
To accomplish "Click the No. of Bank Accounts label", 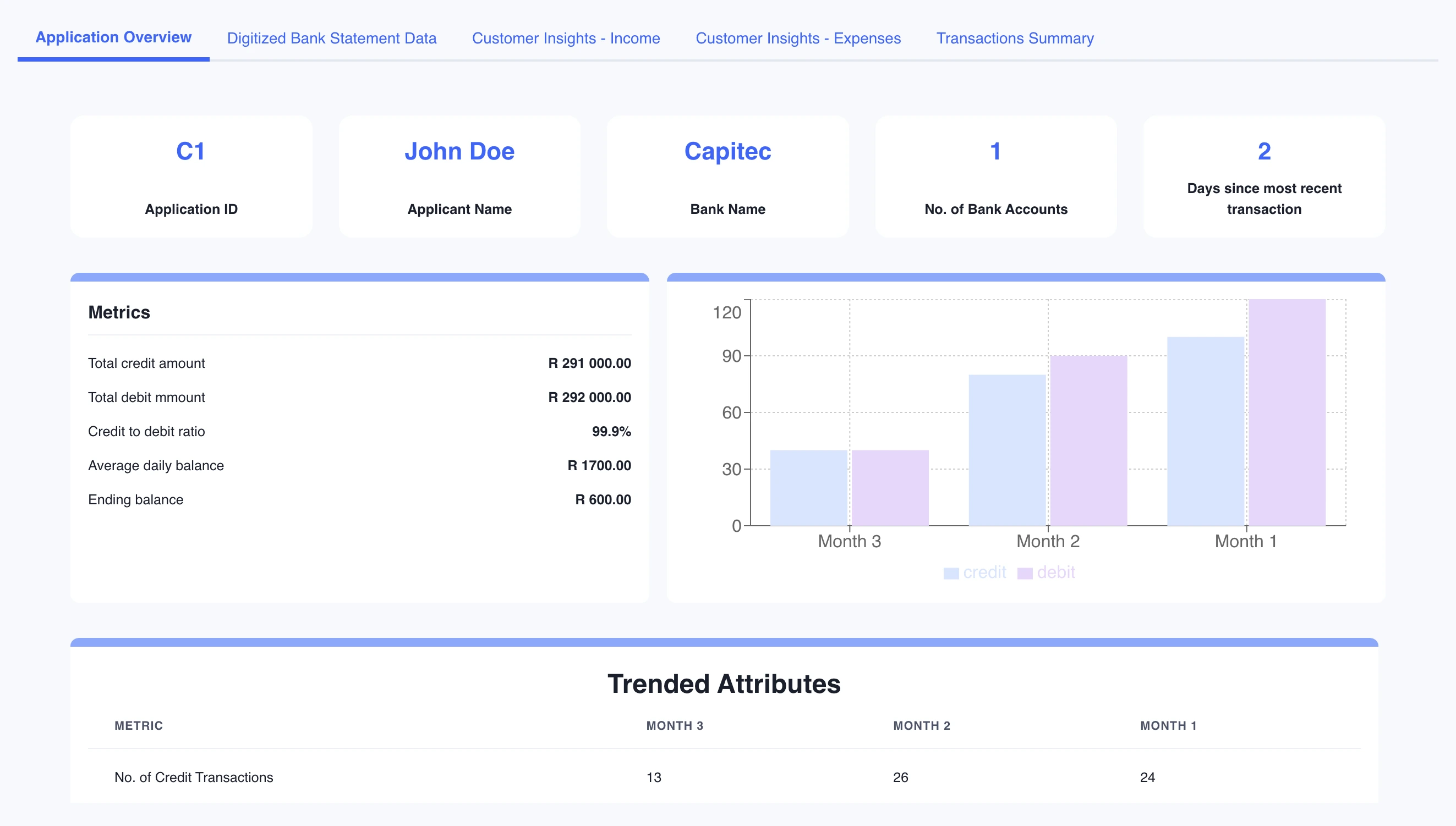I will [x=995, y=210].
